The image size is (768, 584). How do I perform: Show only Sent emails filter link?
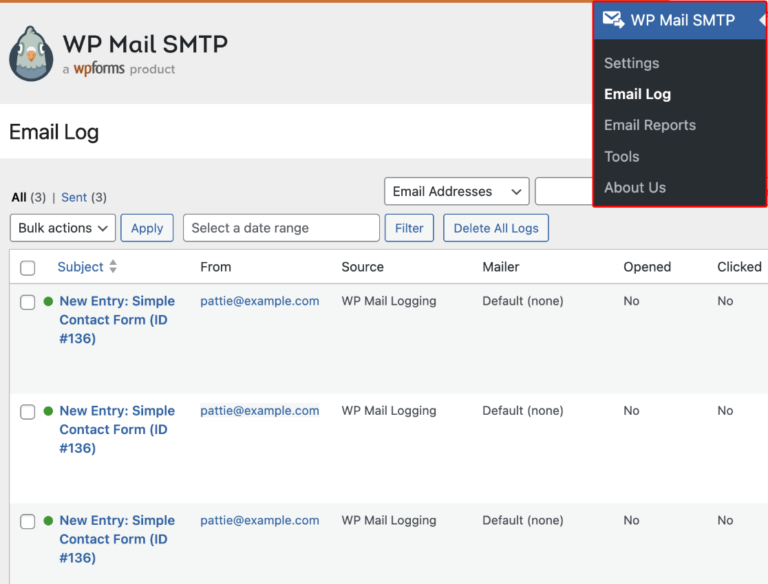(74, 197)
